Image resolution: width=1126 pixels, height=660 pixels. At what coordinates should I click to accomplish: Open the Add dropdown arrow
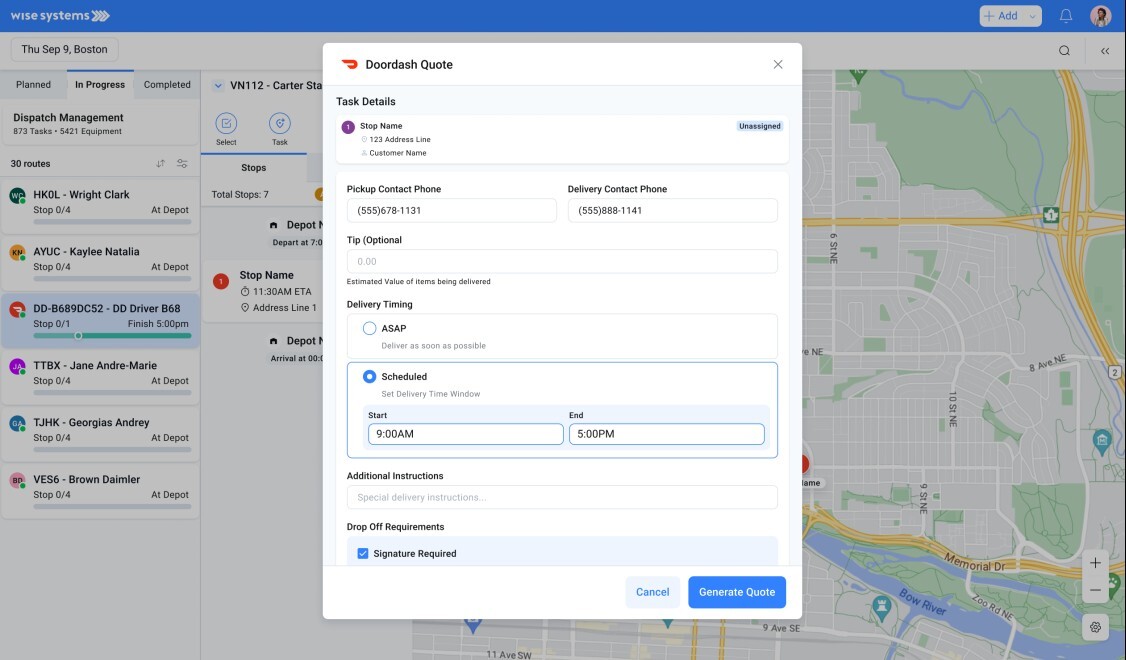(1032, 17)
